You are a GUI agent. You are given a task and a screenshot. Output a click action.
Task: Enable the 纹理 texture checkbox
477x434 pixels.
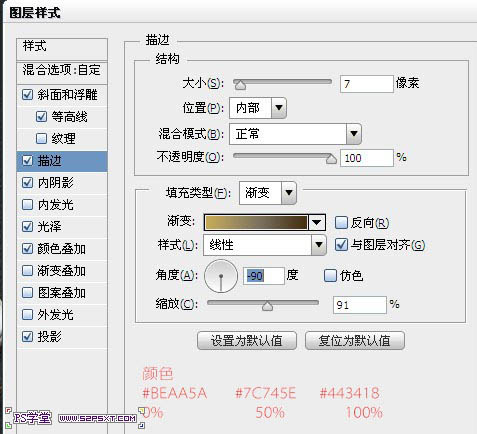[41, 138]
